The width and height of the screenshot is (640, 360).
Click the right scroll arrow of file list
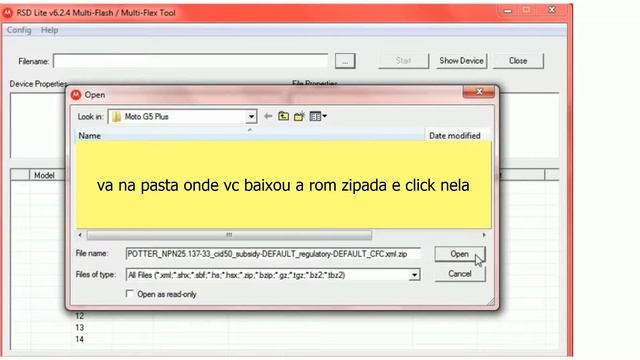pos(484,235)
